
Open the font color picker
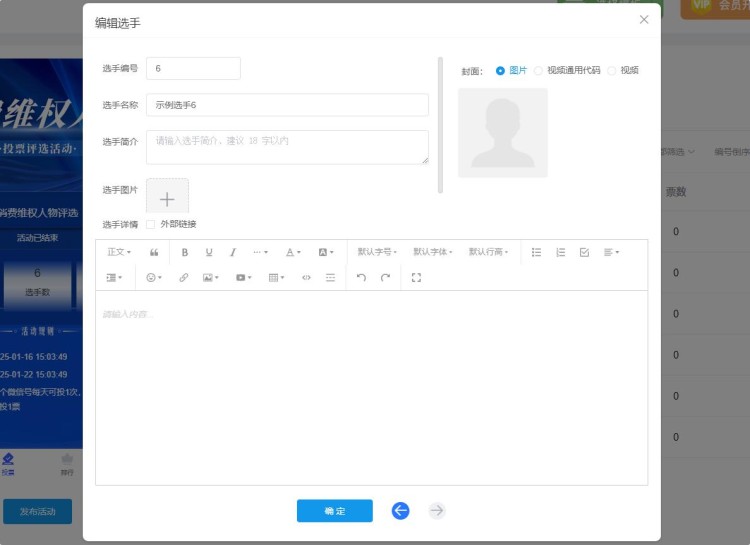click(x=292, y=252)
